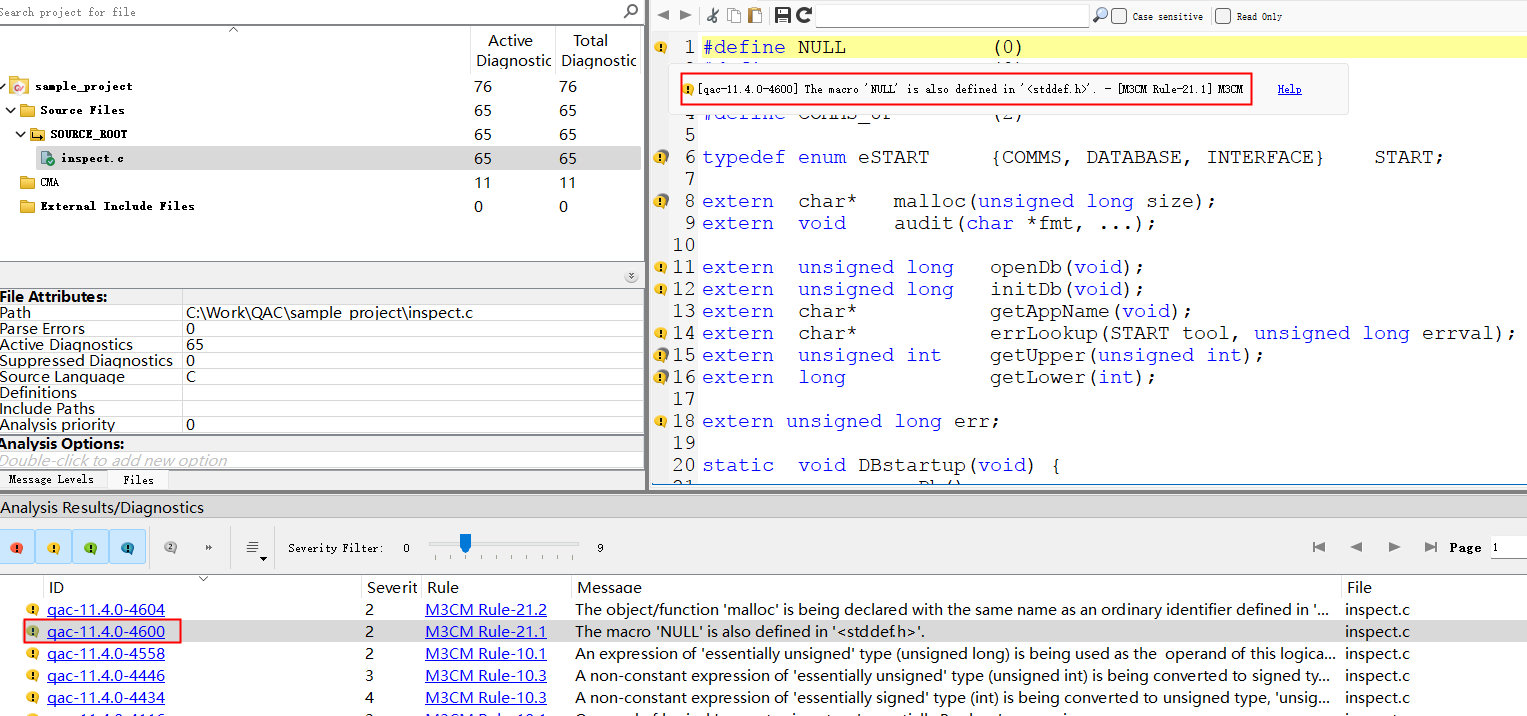Collapse the Source Files tree folder

pos(10,110)
